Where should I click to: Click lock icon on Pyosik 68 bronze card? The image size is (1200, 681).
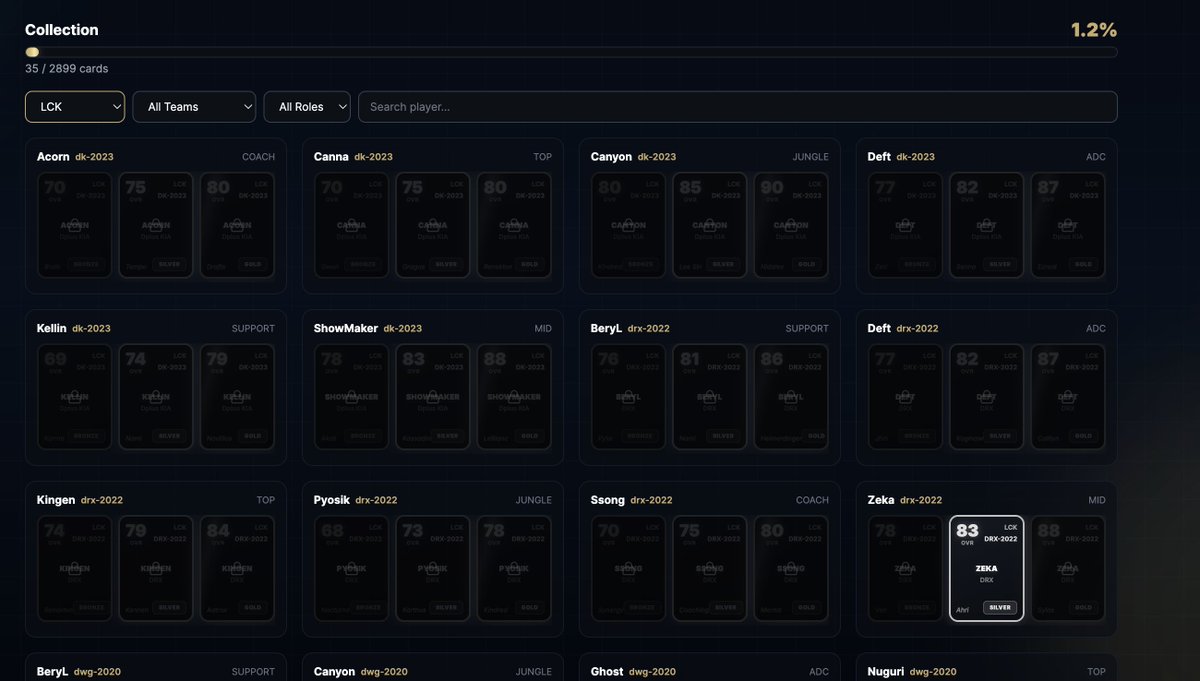tap(352, 569)
